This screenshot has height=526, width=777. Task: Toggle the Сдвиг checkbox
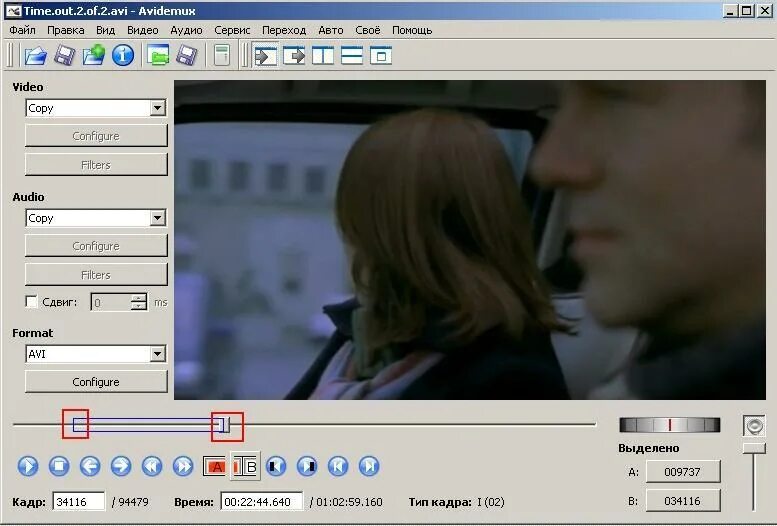(31, 301)
